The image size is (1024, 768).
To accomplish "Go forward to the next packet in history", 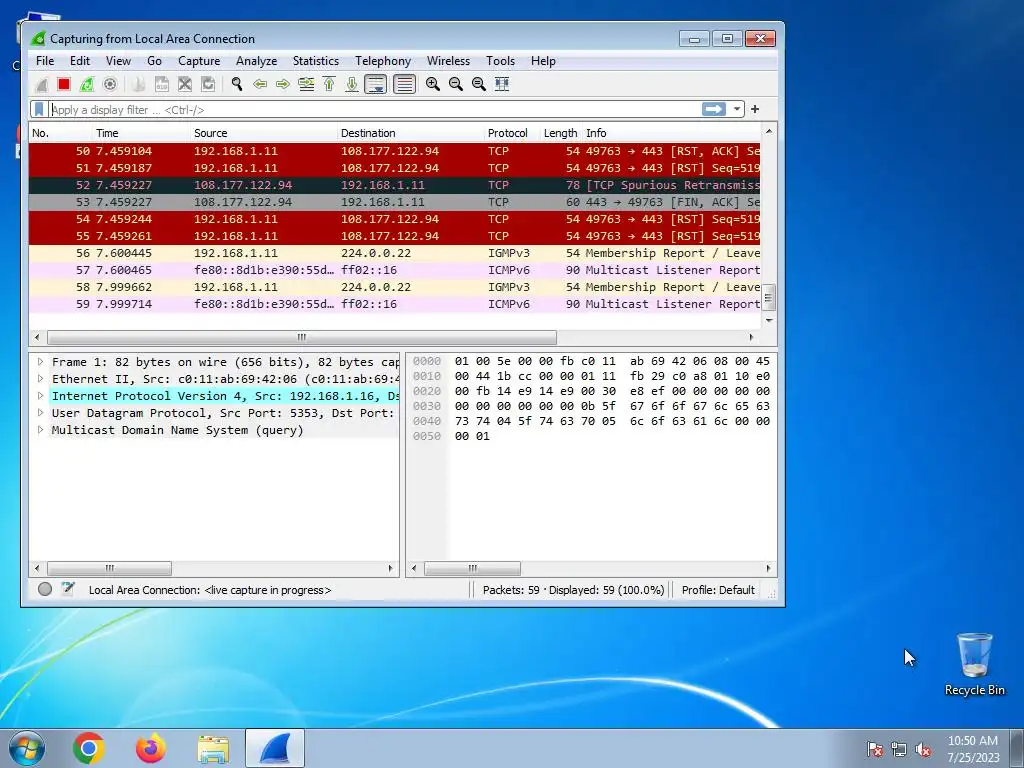I will (283, 84).
